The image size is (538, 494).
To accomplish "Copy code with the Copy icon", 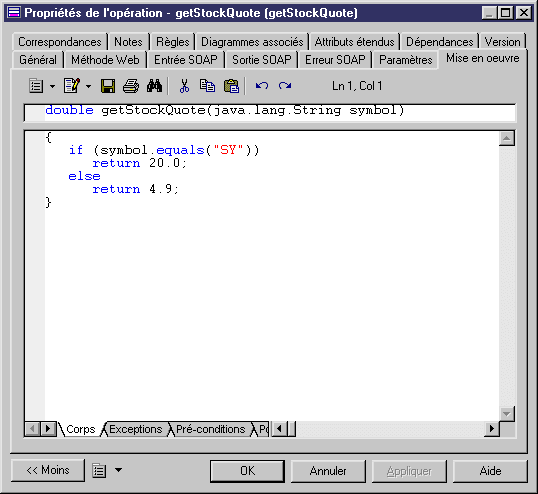I will pyautogui.click(x=207, y=86).
